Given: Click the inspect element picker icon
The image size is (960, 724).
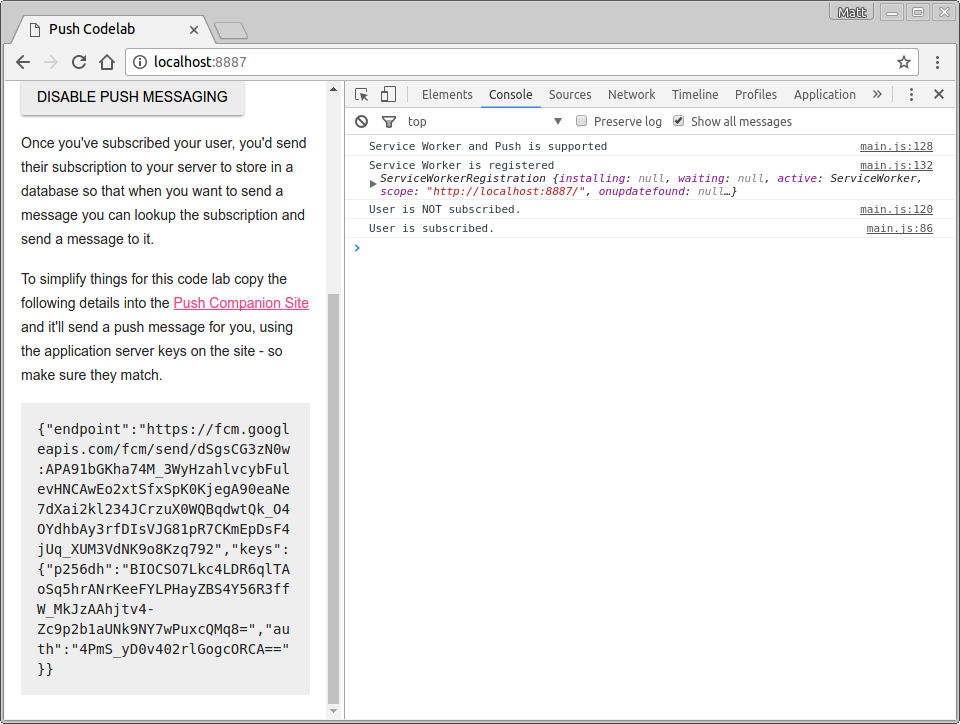Looking at the screenshot, I should 362,95.
